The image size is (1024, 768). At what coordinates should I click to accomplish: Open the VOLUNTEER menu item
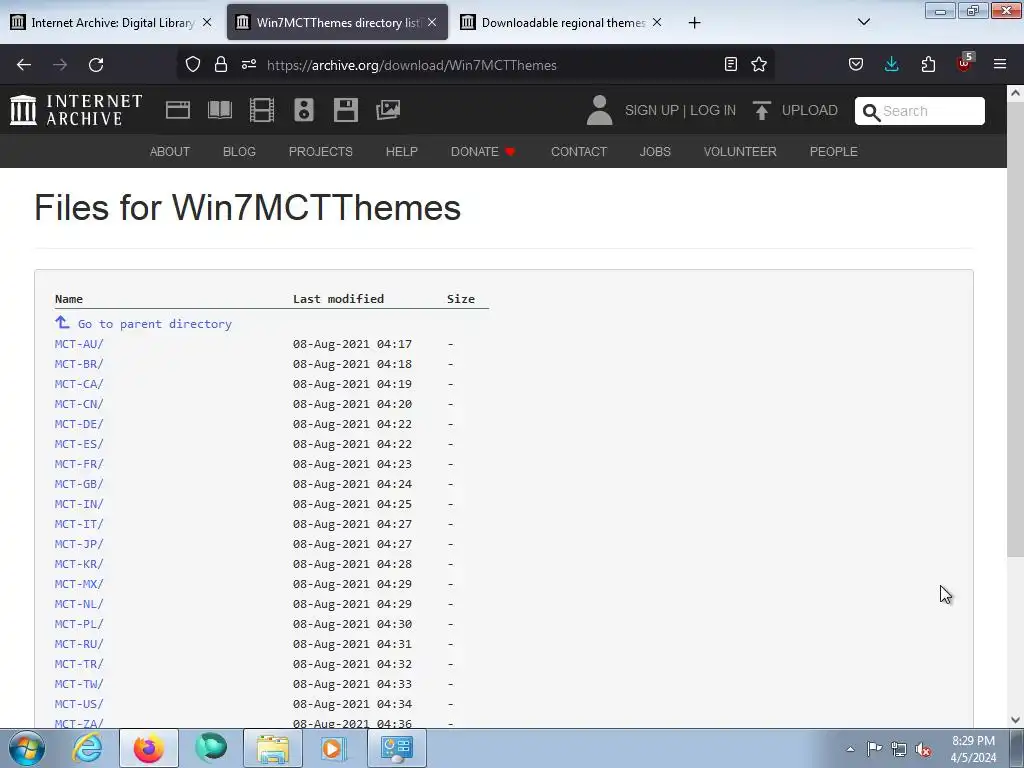[740, 152]
